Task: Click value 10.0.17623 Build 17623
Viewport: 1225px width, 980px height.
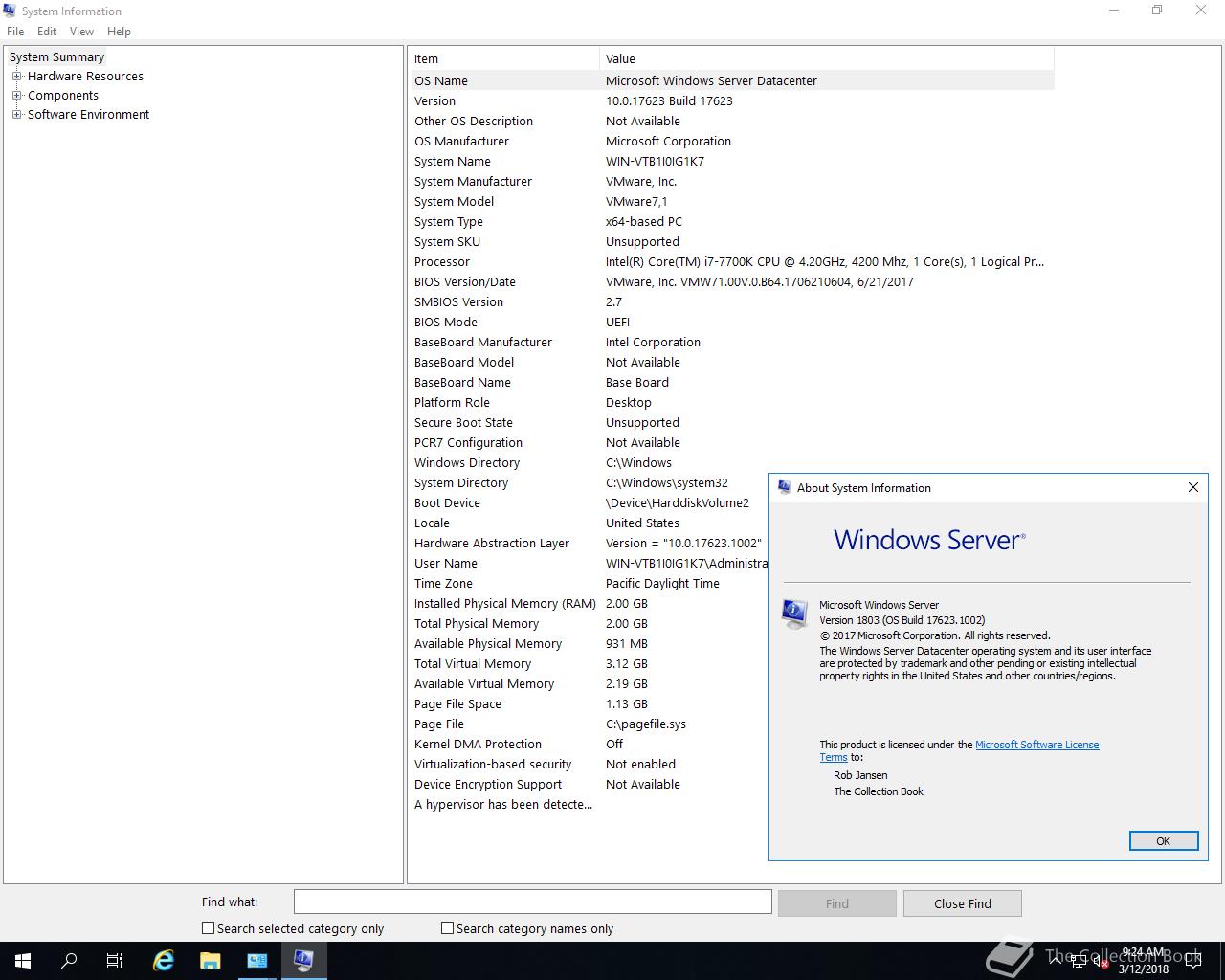Action: pos(669,100)
